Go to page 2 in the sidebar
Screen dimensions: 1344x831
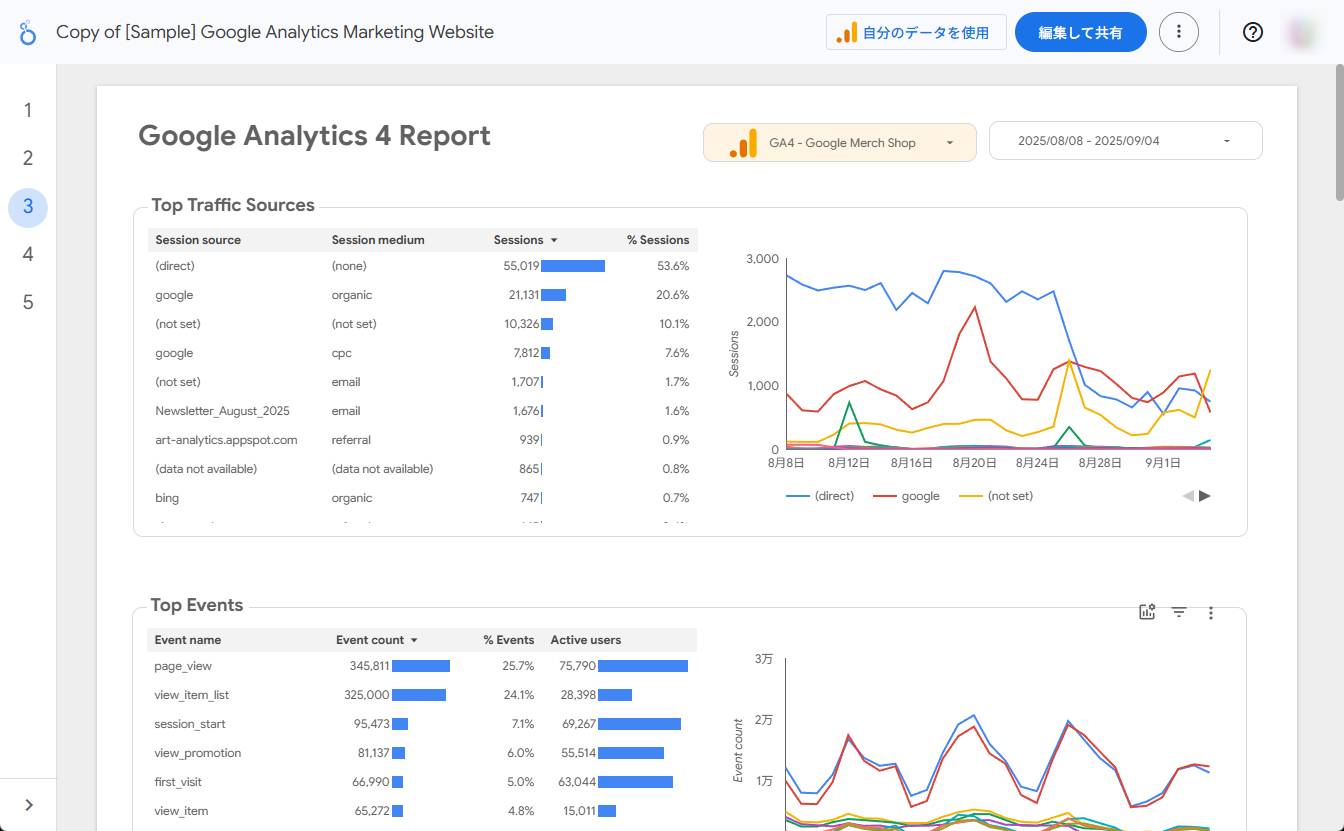point(28,158)
